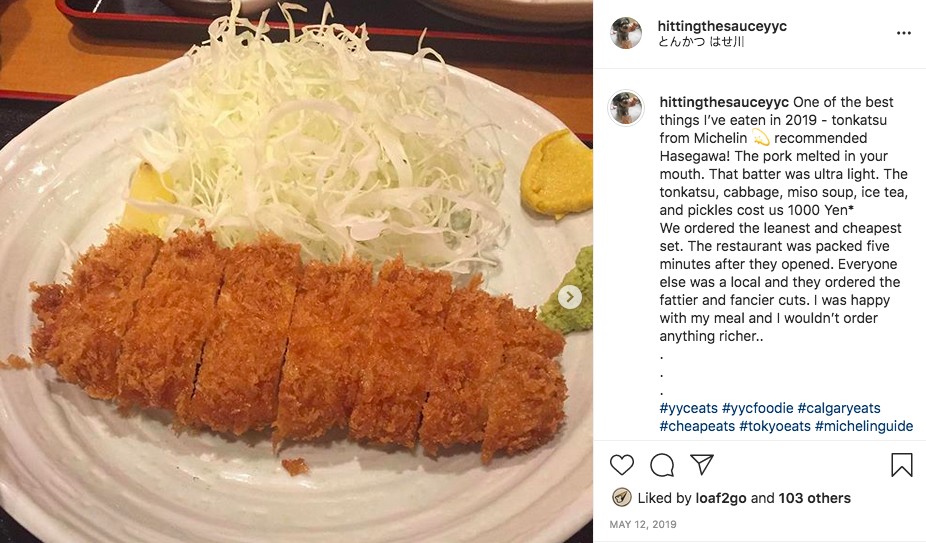Click the avatar beside the caption

626,108
